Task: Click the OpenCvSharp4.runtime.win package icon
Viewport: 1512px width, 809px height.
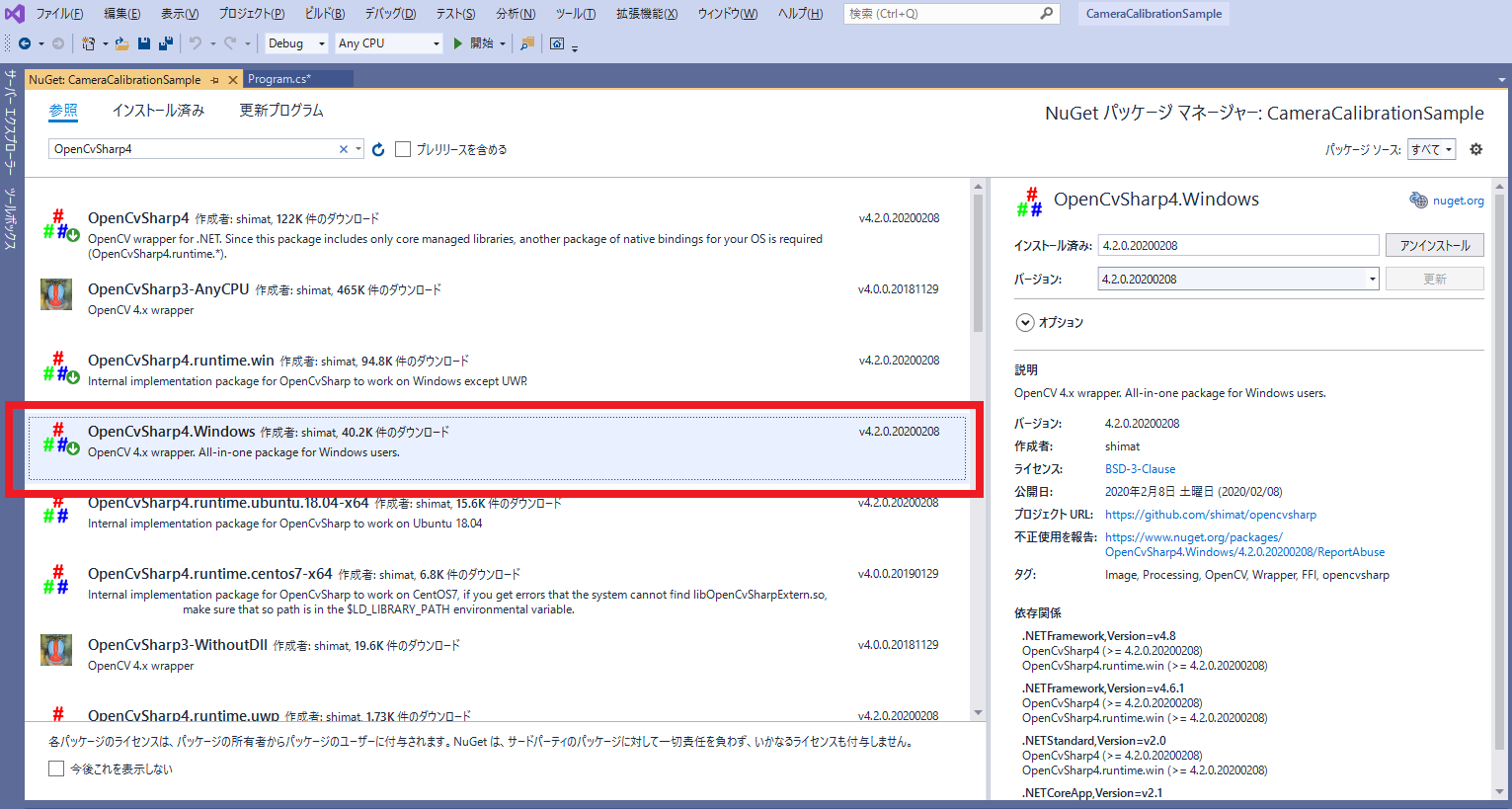Action: [59, 367]
